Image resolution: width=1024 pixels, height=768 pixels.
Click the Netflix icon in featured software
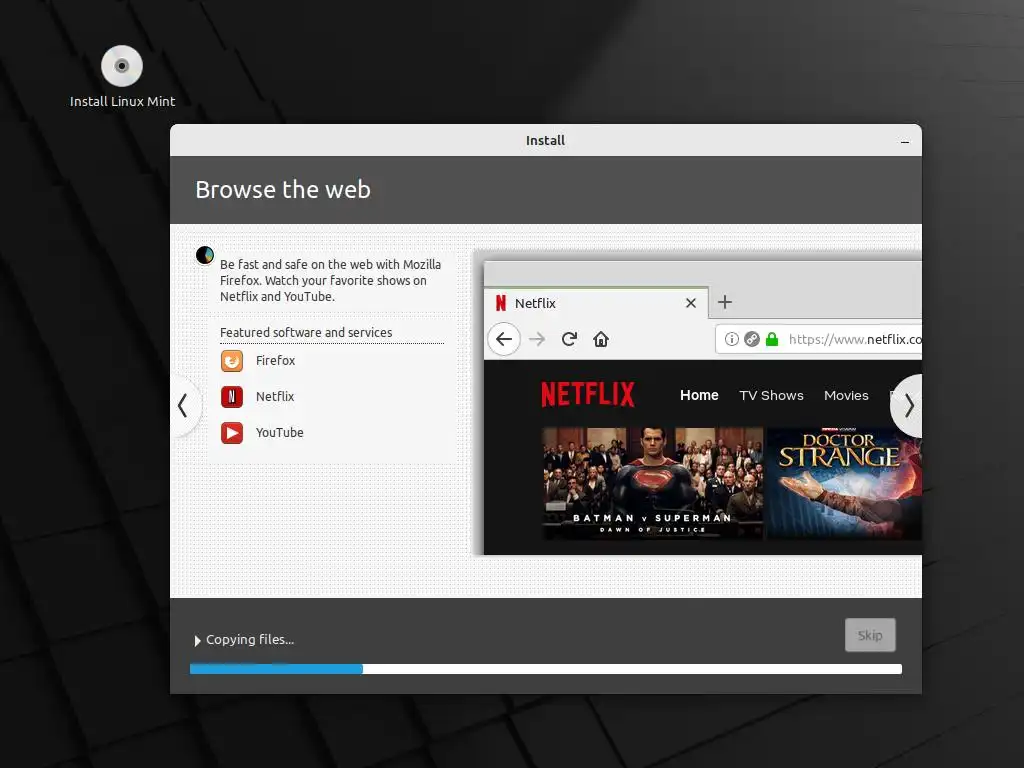[232, 396]
